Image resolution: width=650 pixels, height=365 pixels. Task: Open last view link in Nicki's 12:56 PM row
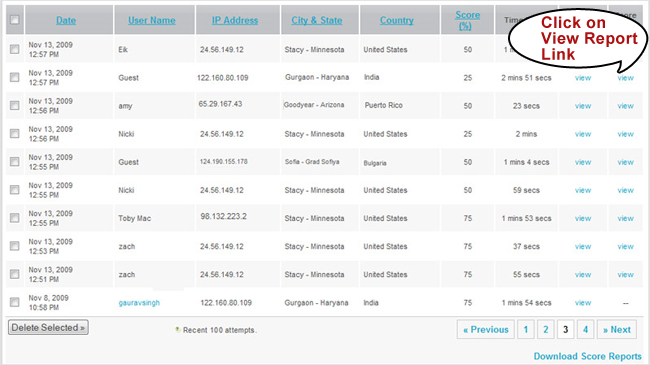pos(626,134)
